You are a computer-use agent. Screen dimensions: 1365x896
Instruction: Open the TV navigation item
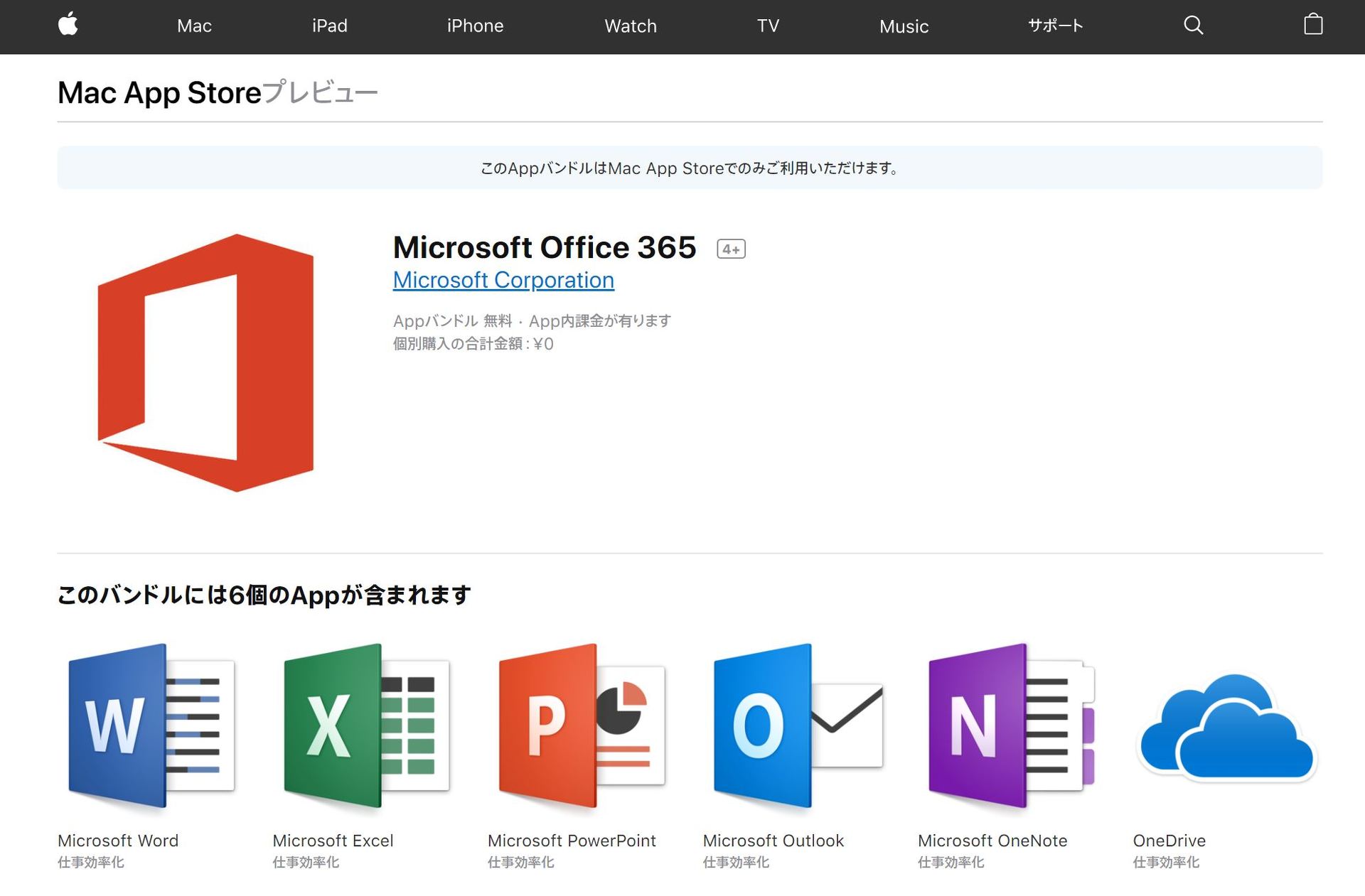[768, 26]
